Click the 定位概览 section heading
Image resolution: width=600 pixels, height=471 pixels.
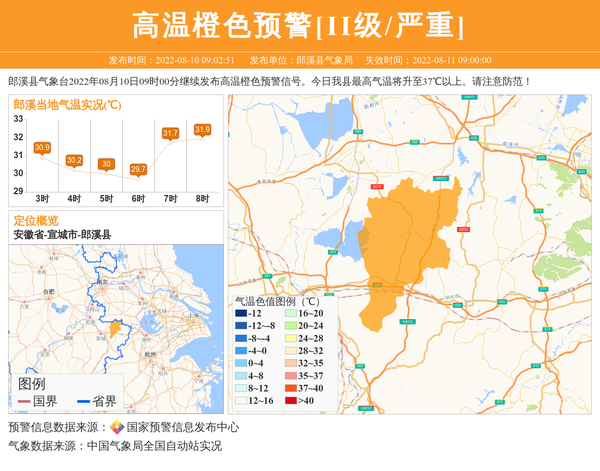point(36,220)
